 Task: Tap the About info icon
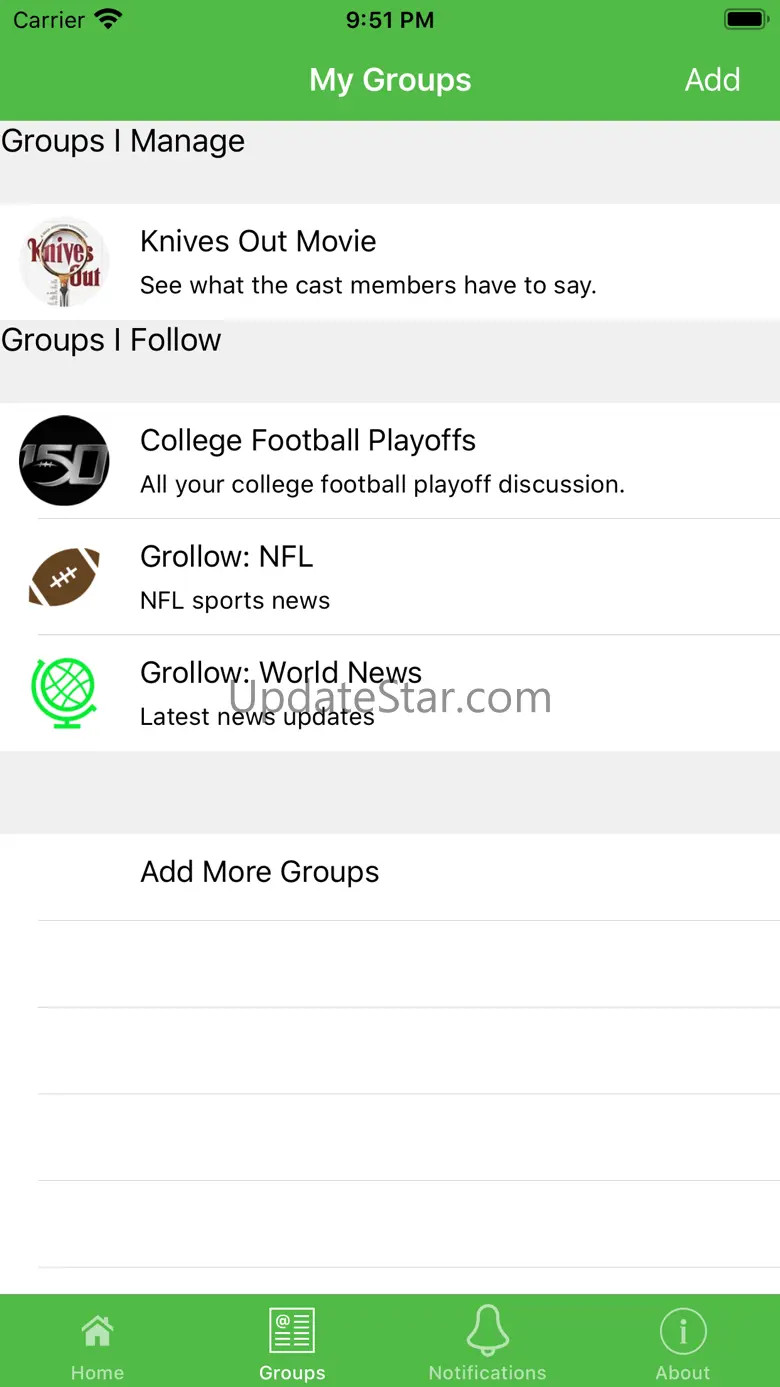pyautogui.click(x=683, y=1331)
